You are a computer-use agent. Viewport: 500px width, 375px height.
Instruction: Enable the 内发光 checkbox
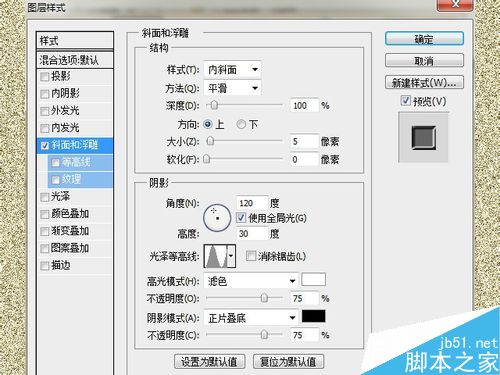tap(44, 128)
